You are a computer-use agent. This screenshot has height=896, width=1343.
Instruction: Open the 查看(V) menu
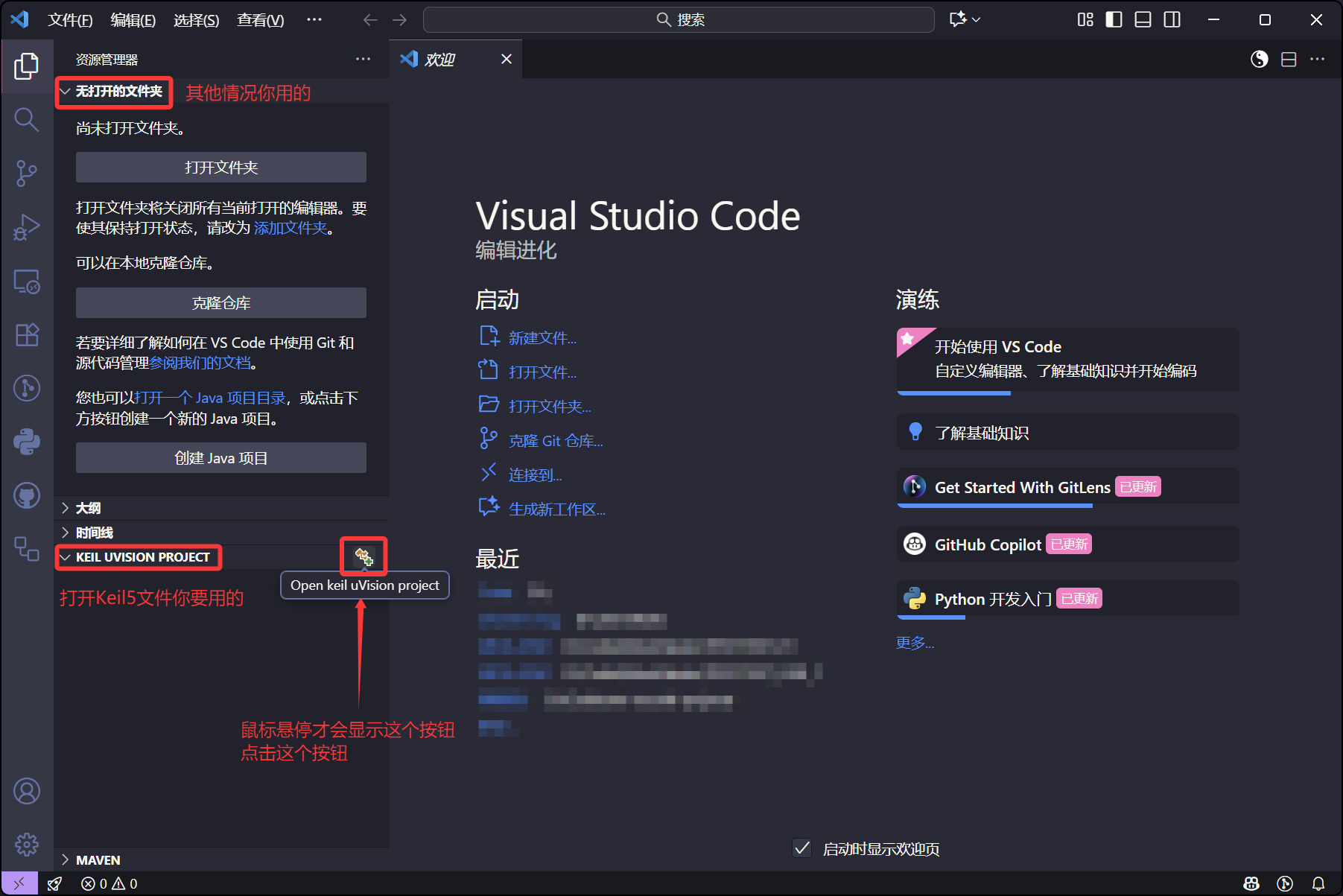(260, 20)
